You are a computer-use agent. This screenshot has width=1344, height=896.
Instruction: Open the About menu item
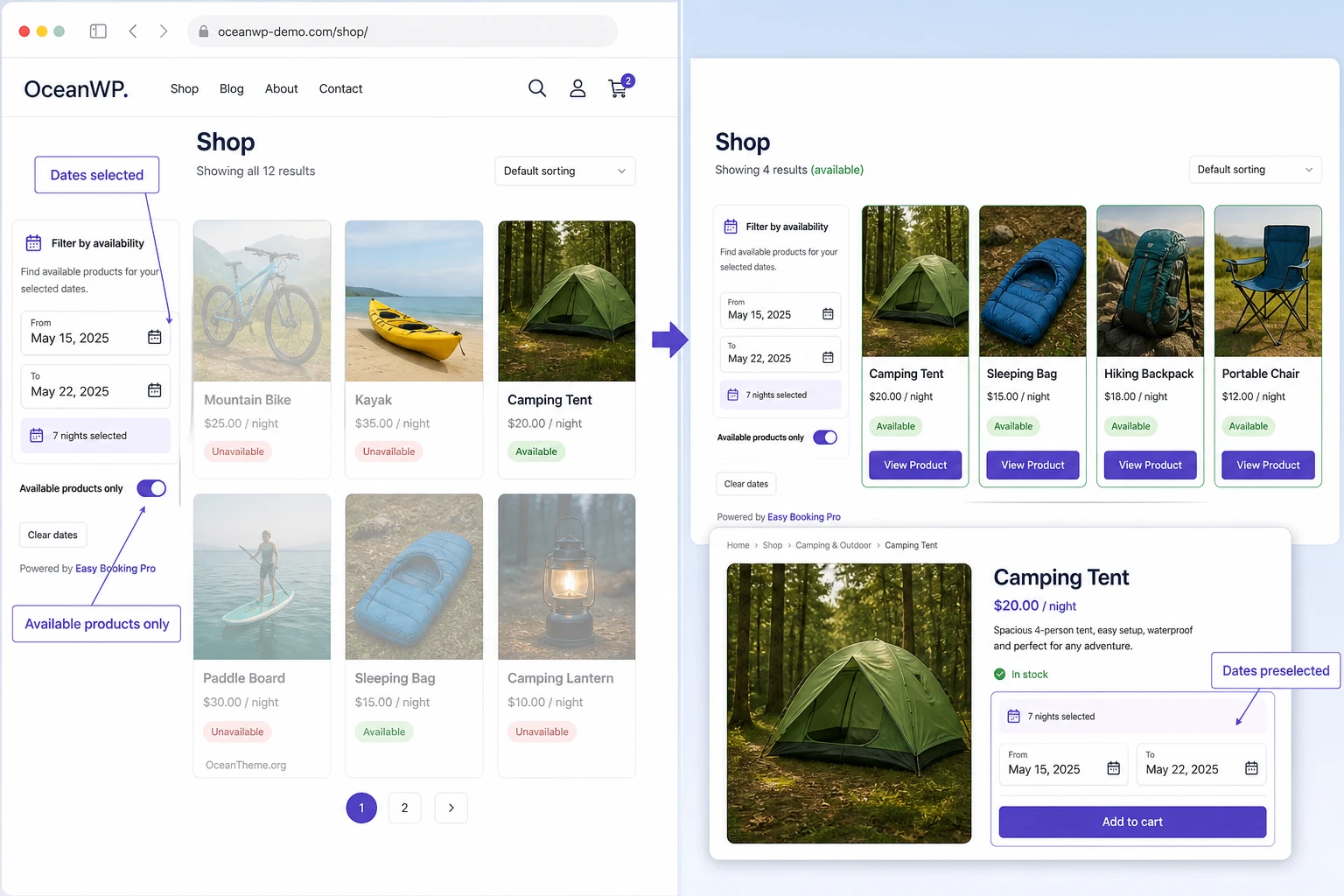(282, 88)
